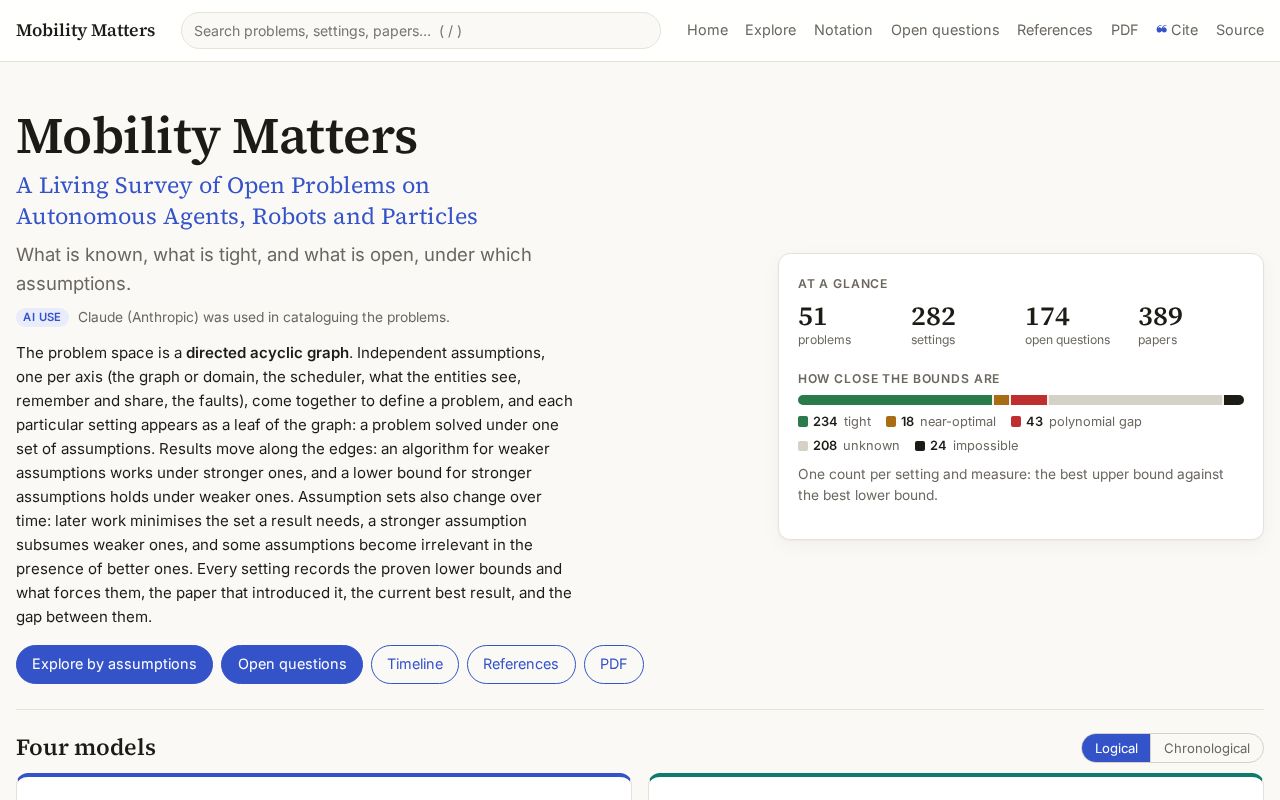Open the Notation page in the header

coord(843,30)
